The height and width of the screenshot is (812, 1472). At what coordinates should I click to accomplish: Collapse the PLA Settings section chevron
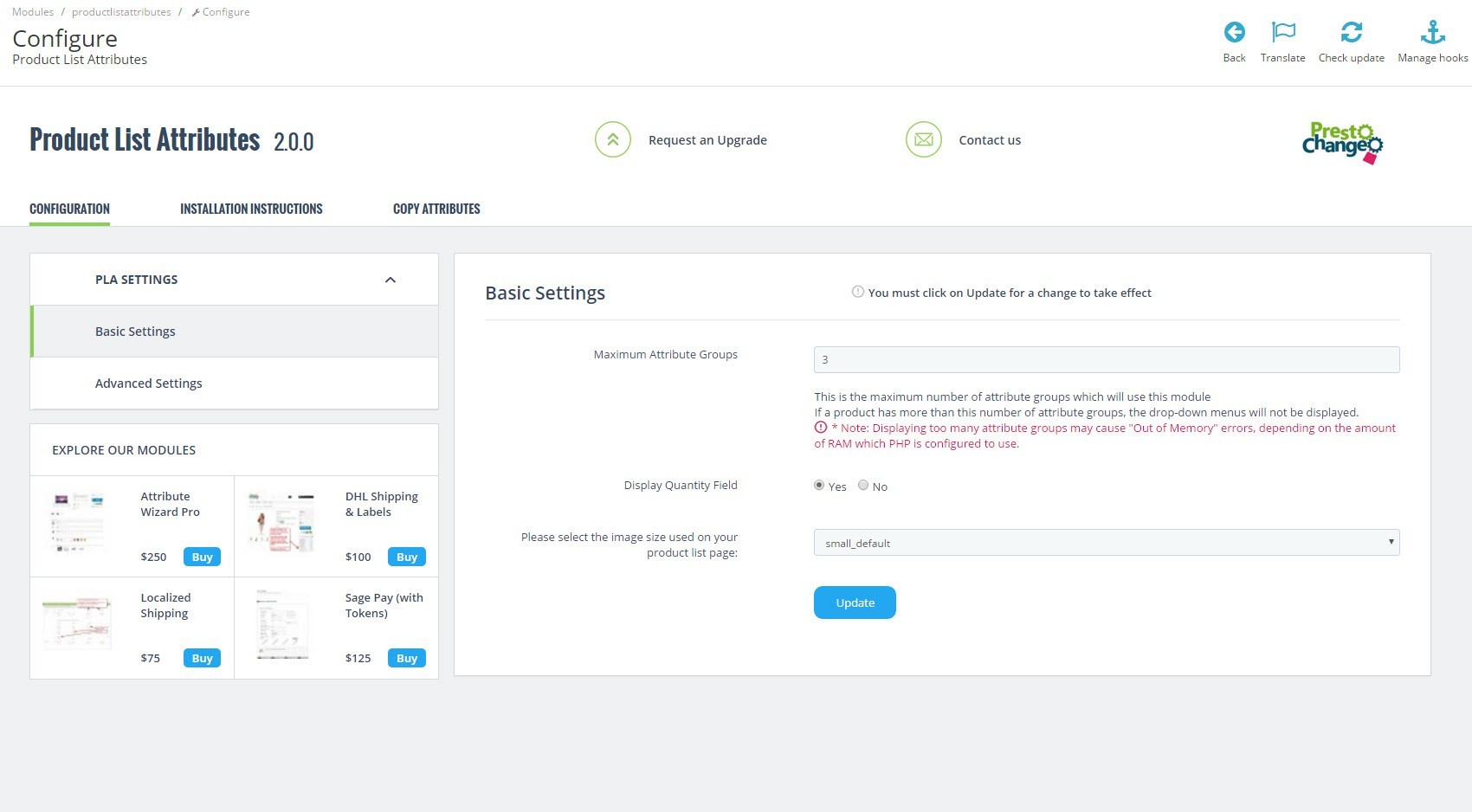tap(390, 280)
